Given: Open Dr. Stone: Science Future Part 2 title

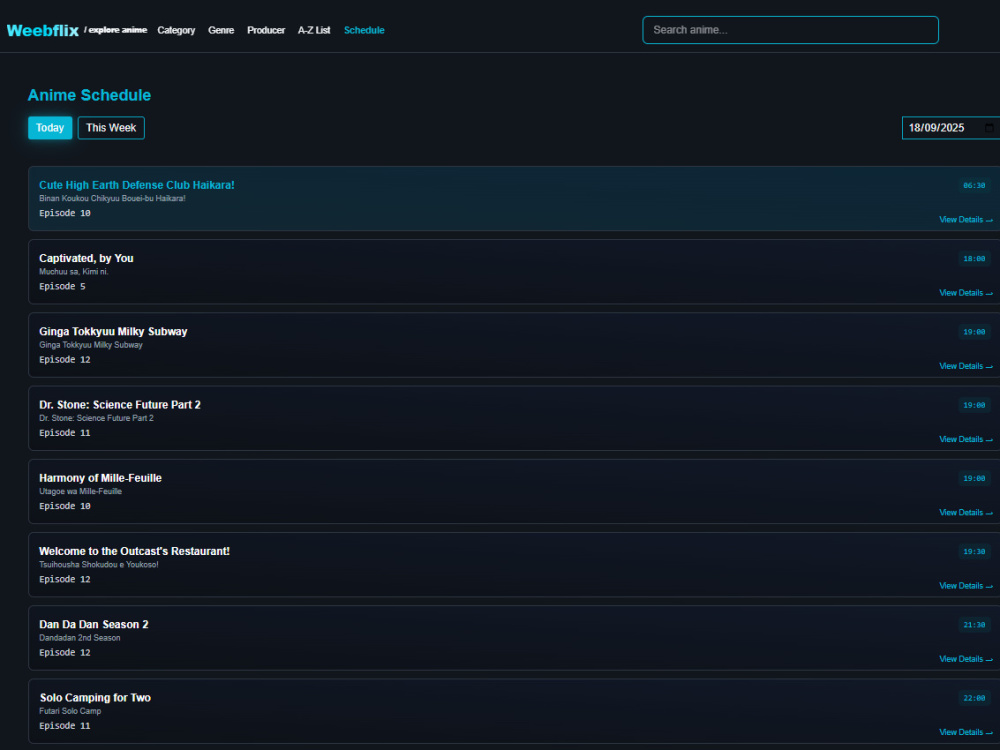Looking at the screenshot, I should click(120, 405).
